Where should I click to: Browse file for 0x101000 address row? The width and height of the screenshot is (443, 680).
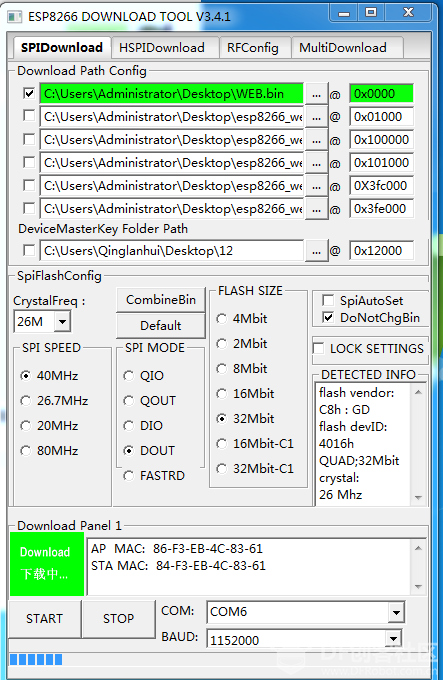[x=316, y=163]
